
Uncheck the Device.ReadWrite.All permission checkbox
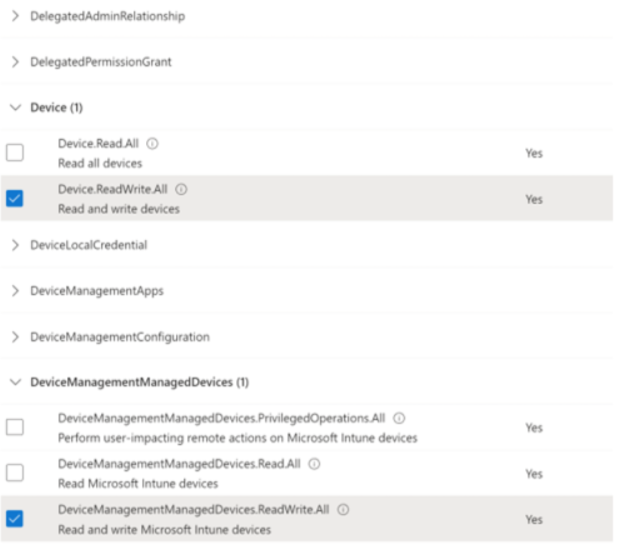point(15,198)
